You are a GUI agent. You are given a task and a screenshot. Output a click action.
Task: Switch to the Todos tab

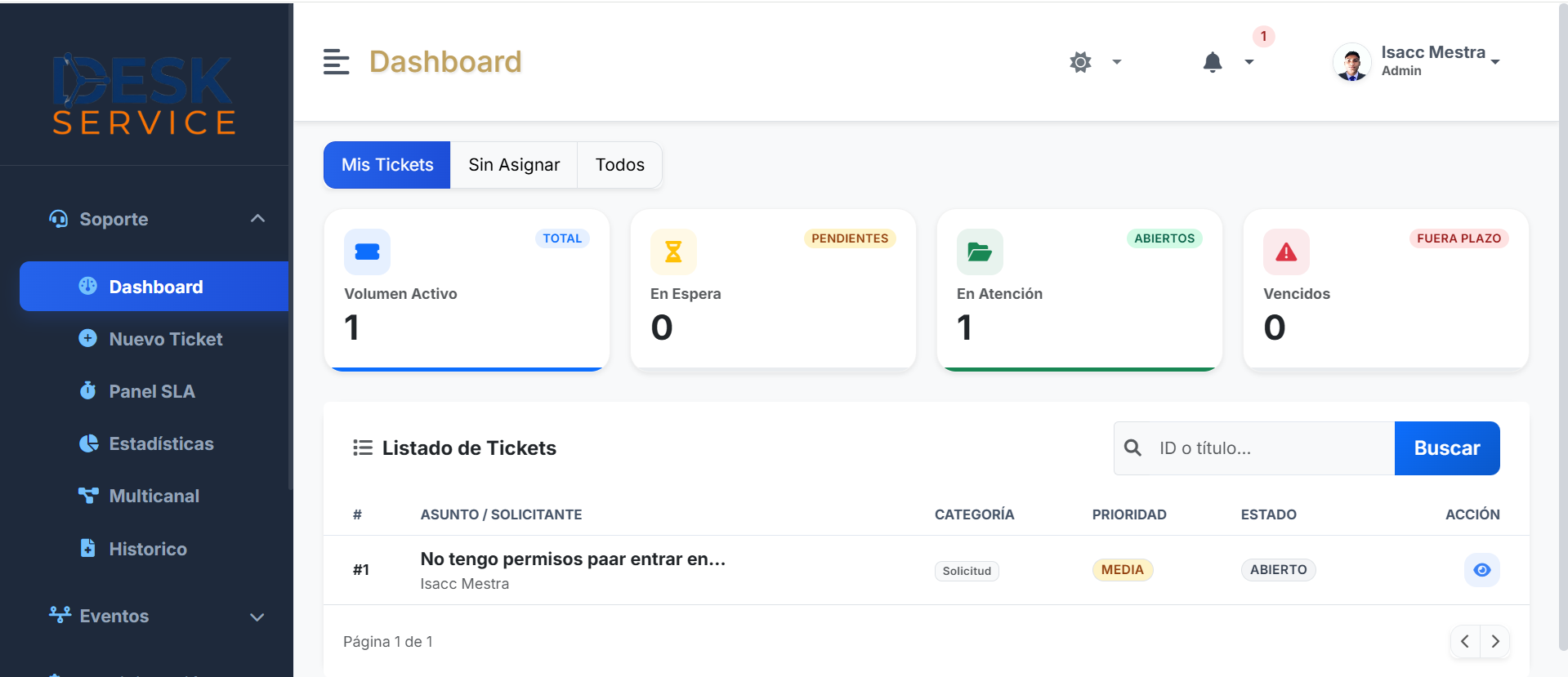click(x=620, y=165)
